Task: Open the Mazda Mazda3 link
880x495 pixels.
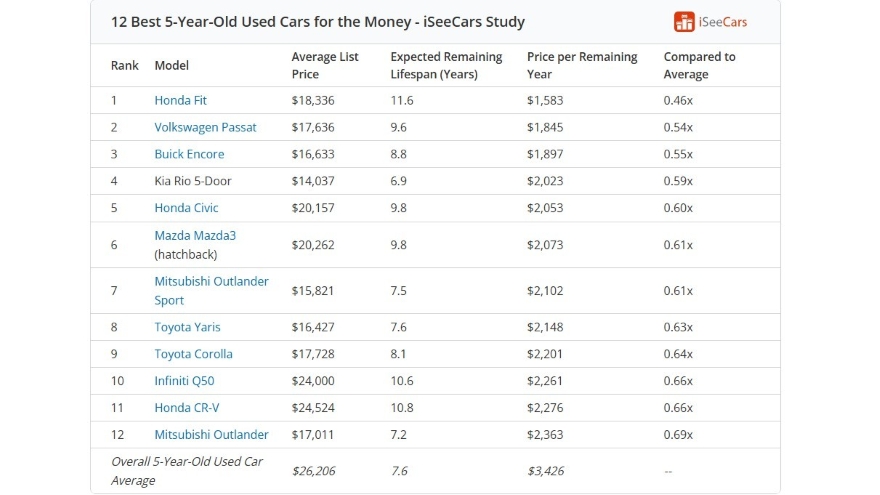Action: (x=195, y=236)
